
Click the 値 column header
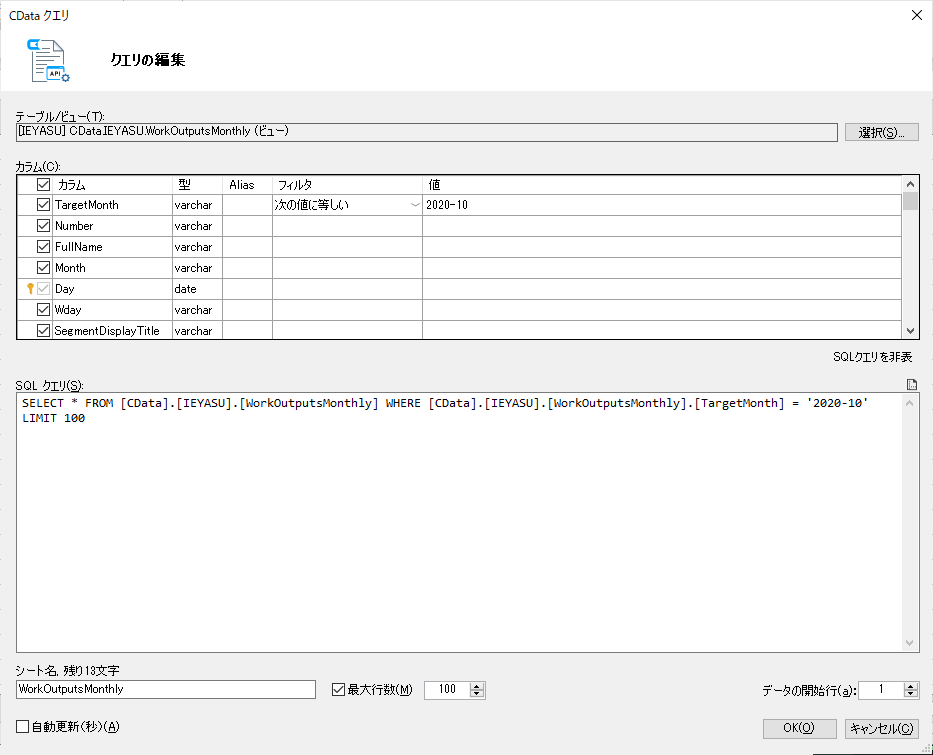662,185
